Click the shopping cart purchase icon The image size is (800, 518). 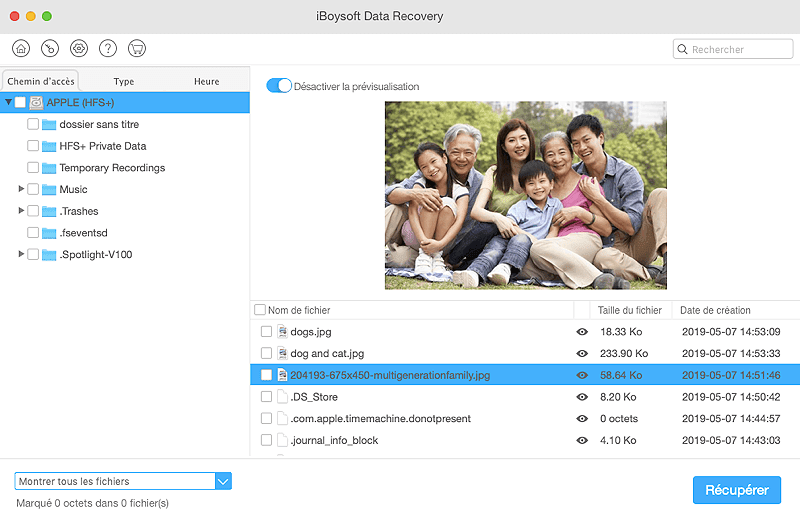137,48
